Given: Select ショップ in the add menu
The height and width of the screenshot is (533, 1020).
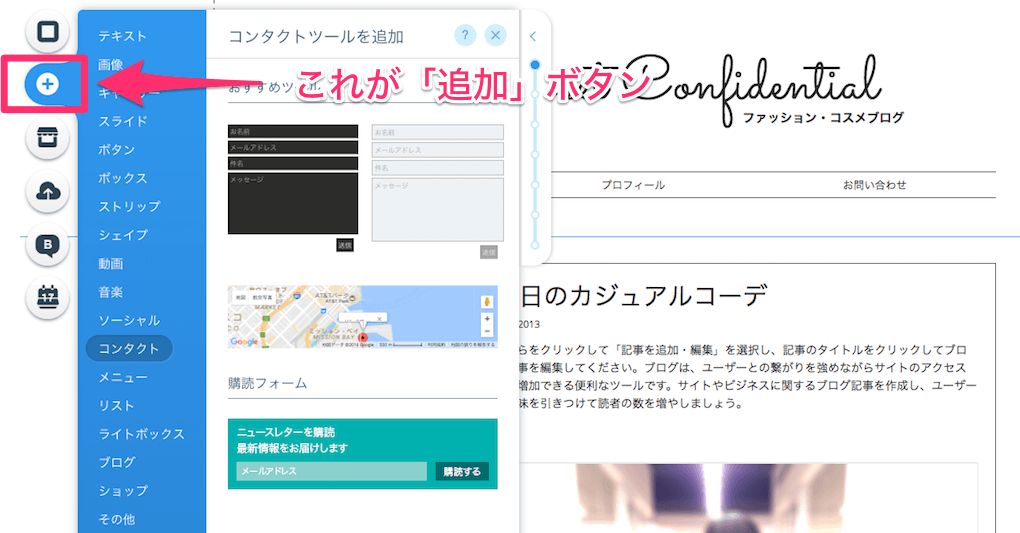Looking at the screenshot, I should coord(122,491).
